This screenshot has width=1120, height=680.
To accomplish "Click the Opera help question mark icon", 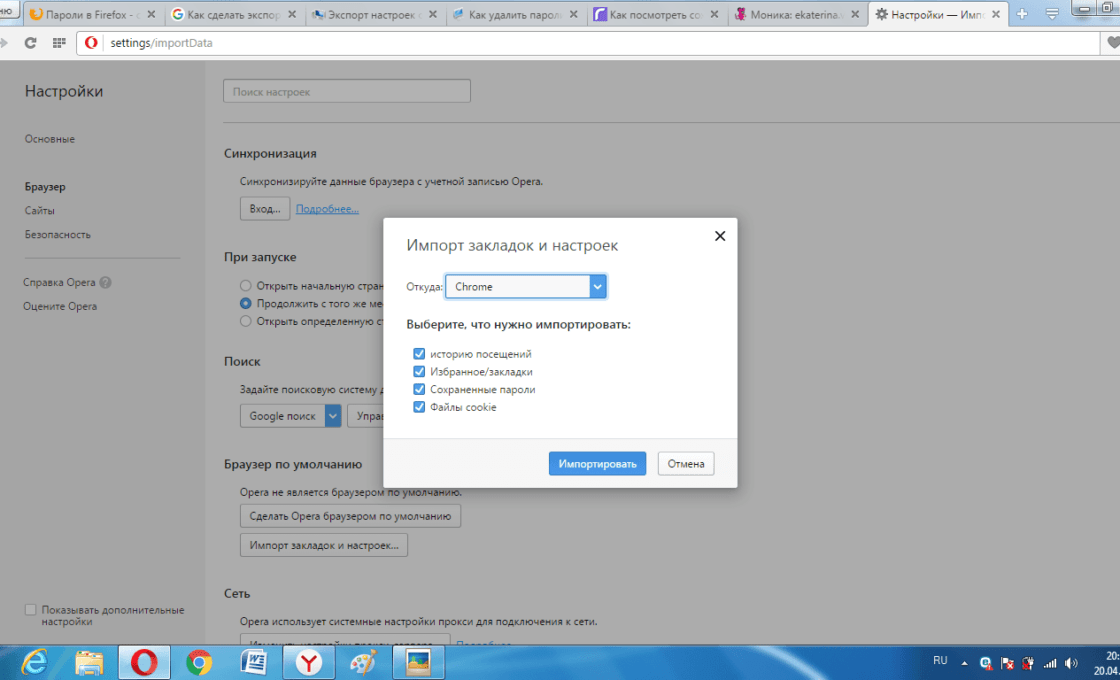I will pos(106,283).
